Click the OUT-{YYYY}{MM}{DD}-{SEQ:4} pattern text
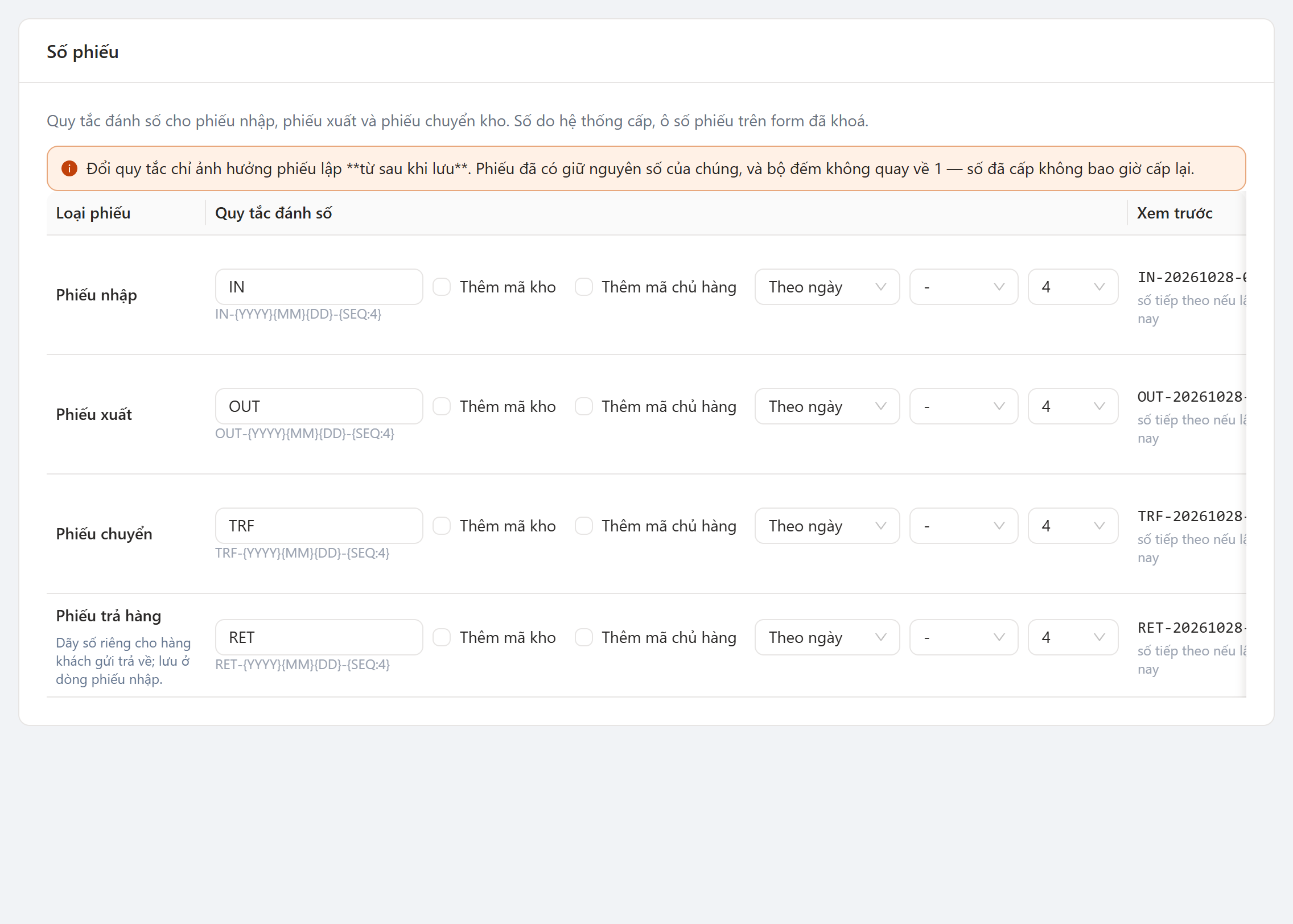Viewport: 1293px width, 924px height. [x=304, y=434]
